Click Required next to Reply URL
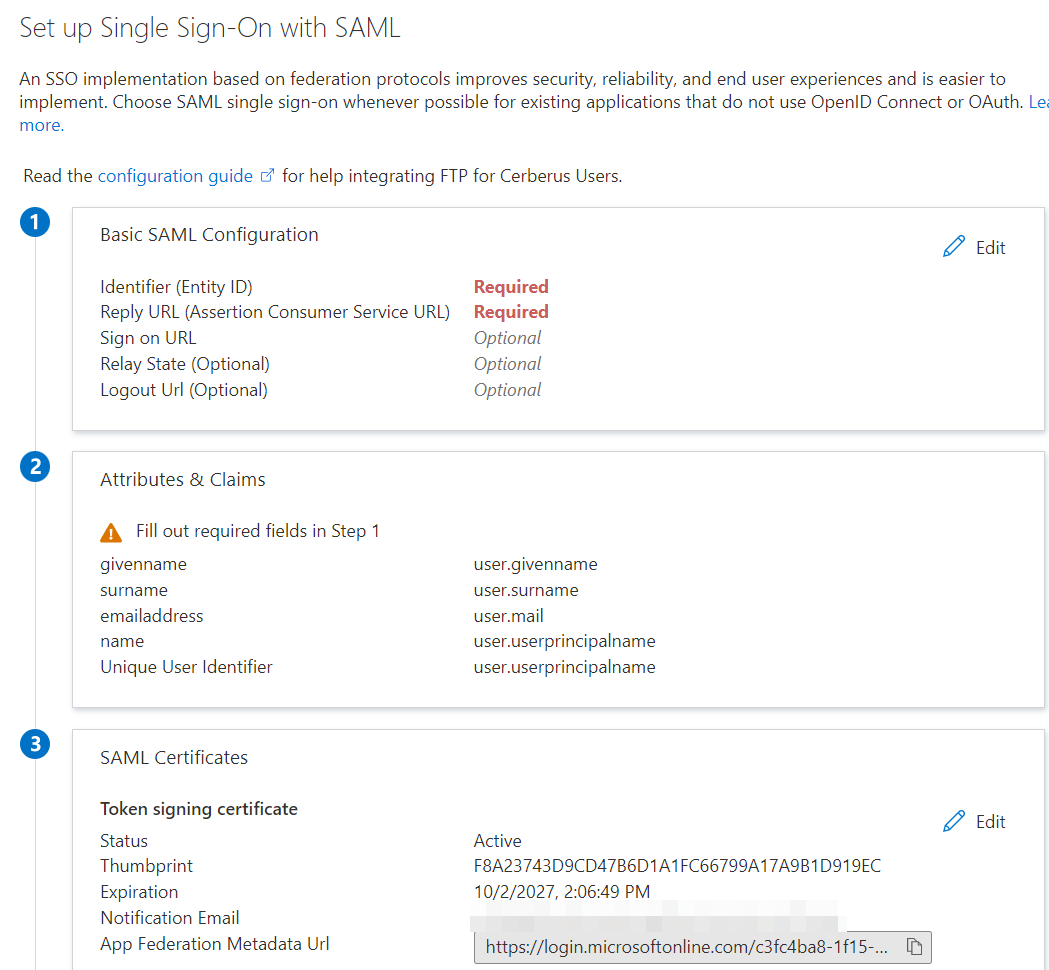 tap(511, 312)
